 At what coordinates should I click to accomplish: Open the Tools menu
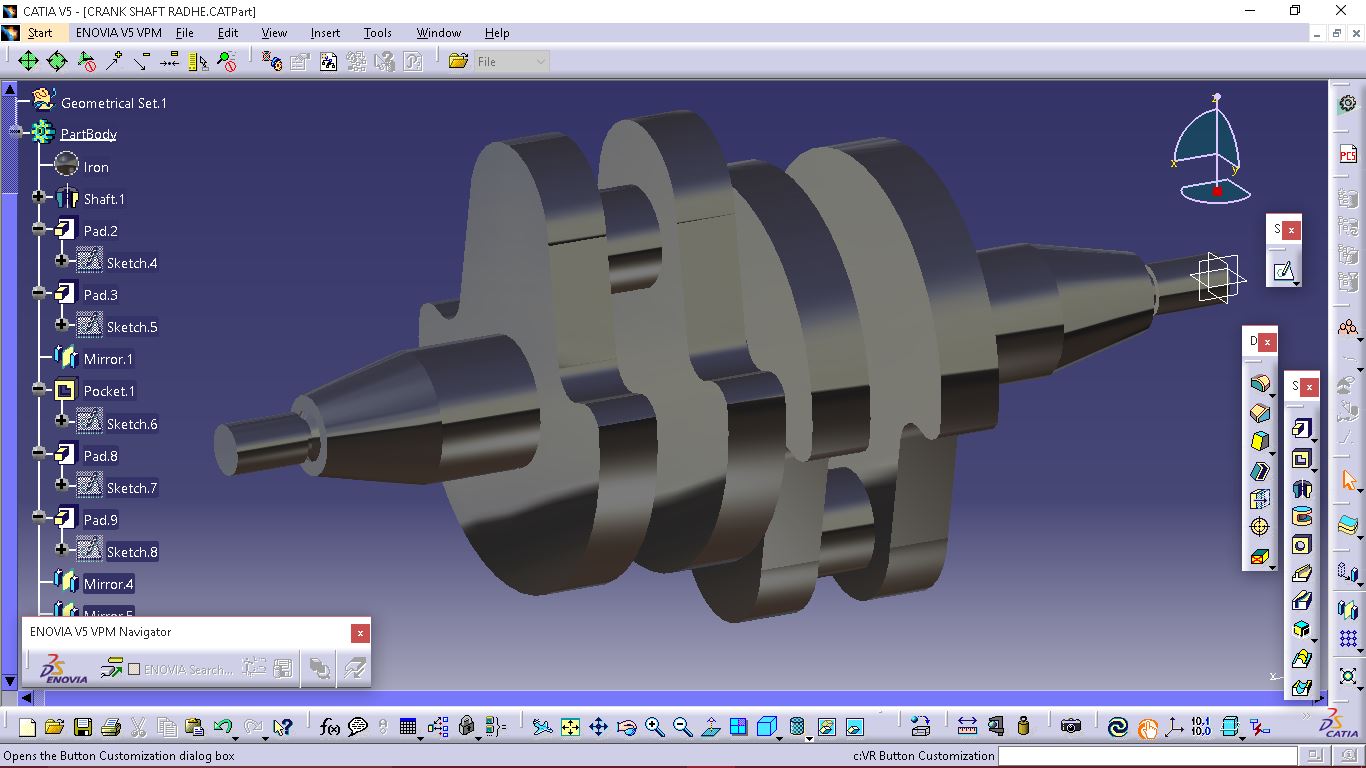377,32
